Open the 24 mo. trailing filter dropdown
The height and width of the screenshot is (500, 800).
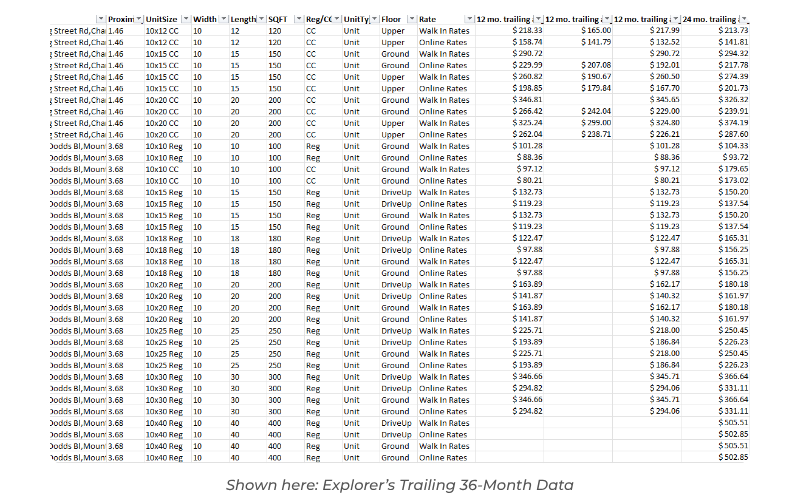click(x=744, y=19)
